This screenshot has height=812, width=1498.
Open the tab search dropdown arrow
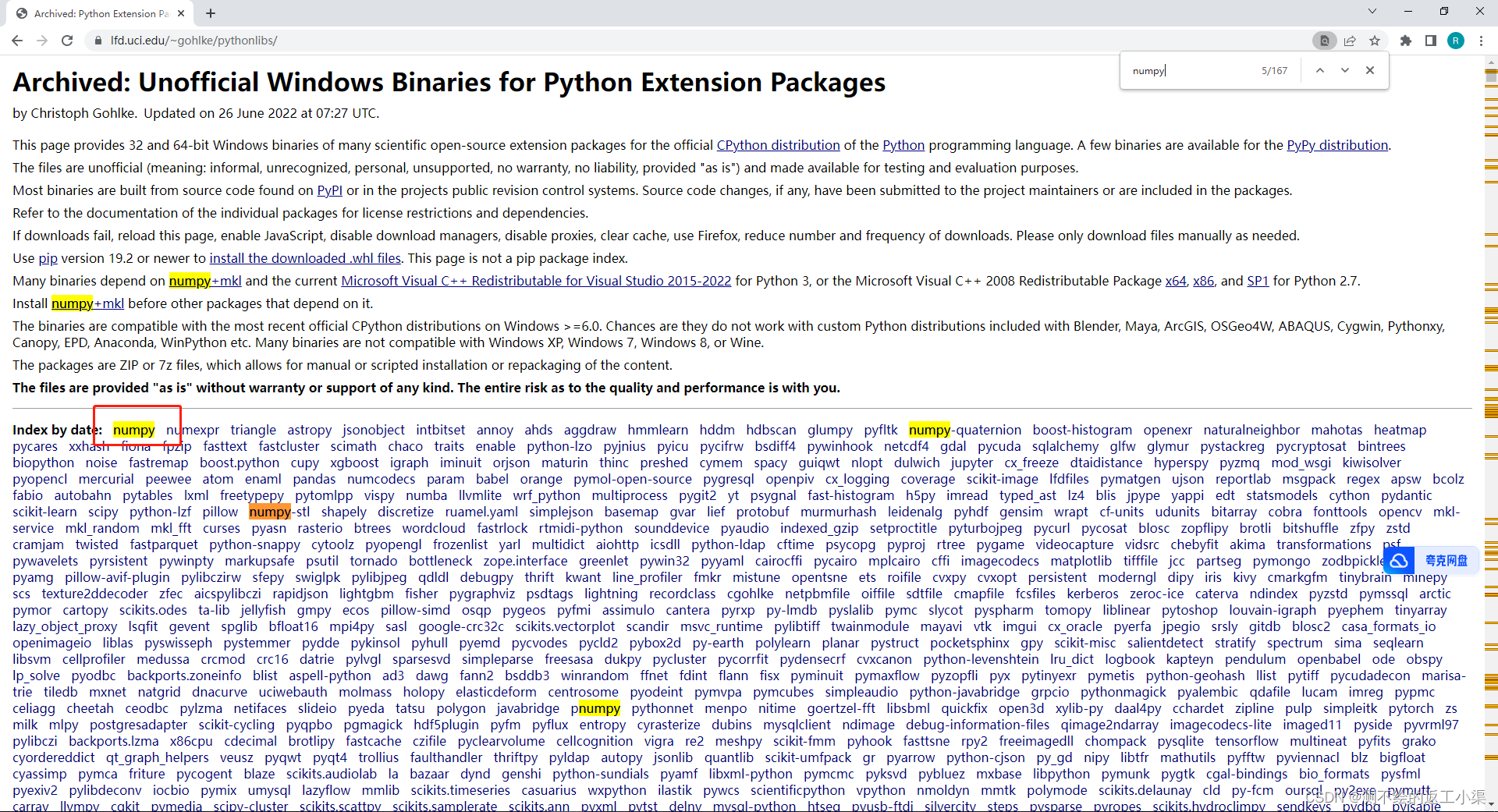coord(1372,11)
